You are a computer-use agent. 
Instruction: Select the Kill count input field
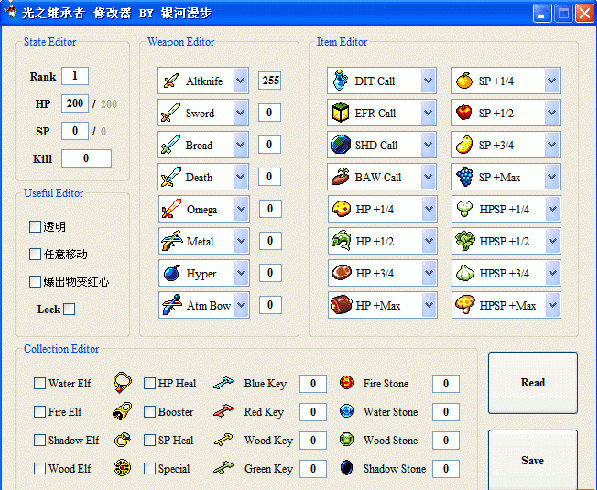86,158
